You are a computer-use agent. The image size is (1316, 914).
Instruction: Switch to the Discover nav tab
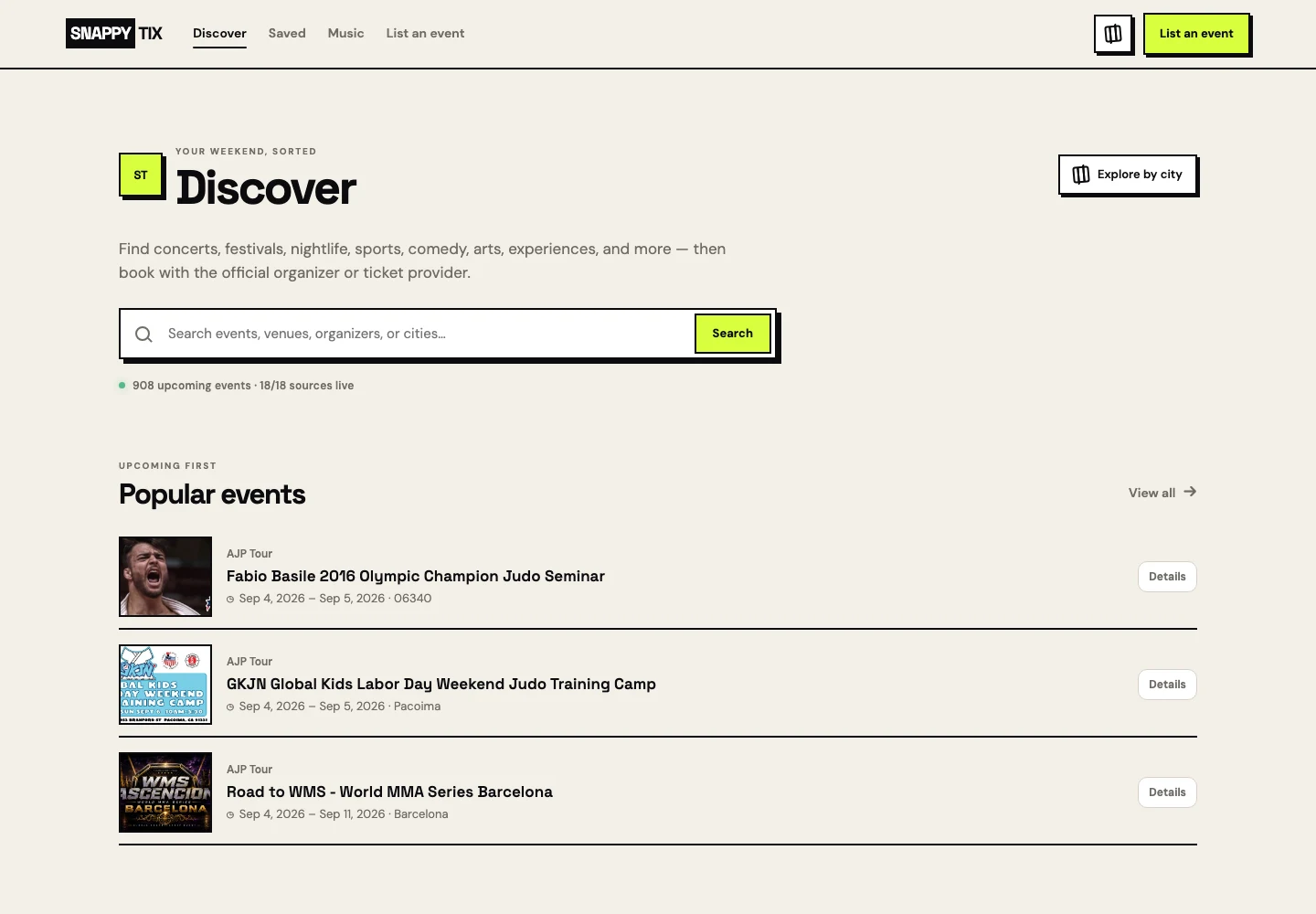pos(219,34)
